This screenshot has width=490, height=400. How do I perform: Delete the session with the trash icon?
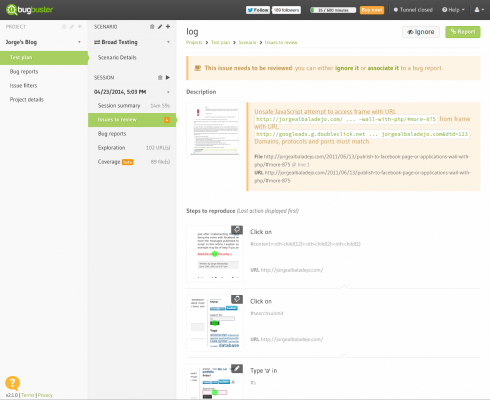160,77
